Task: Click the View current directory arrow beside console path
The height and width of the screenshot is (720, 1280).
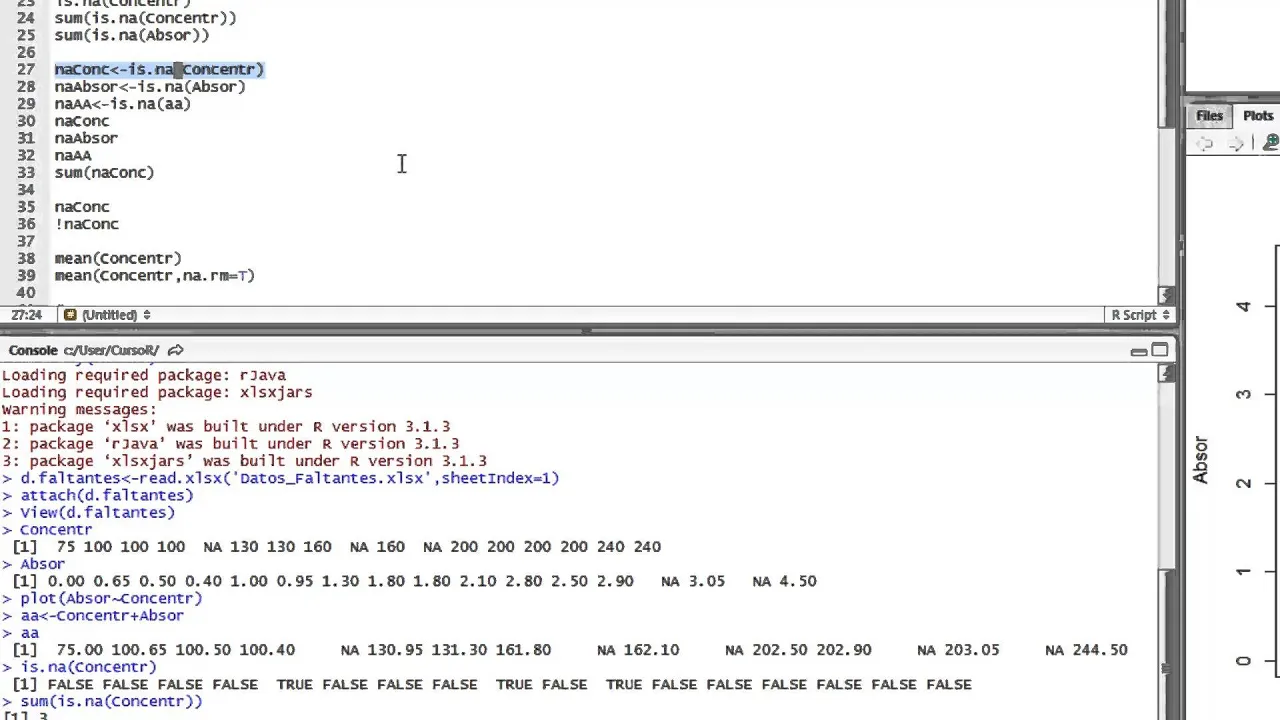Action: pos(176,350)
